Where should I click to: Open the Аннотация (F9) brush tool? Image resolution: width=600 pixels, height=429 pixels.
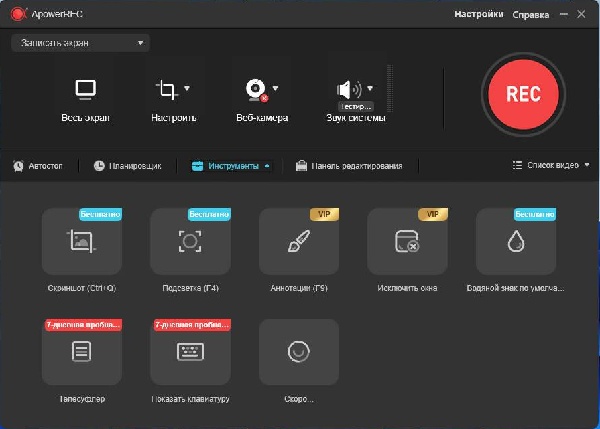coord(299,241)
